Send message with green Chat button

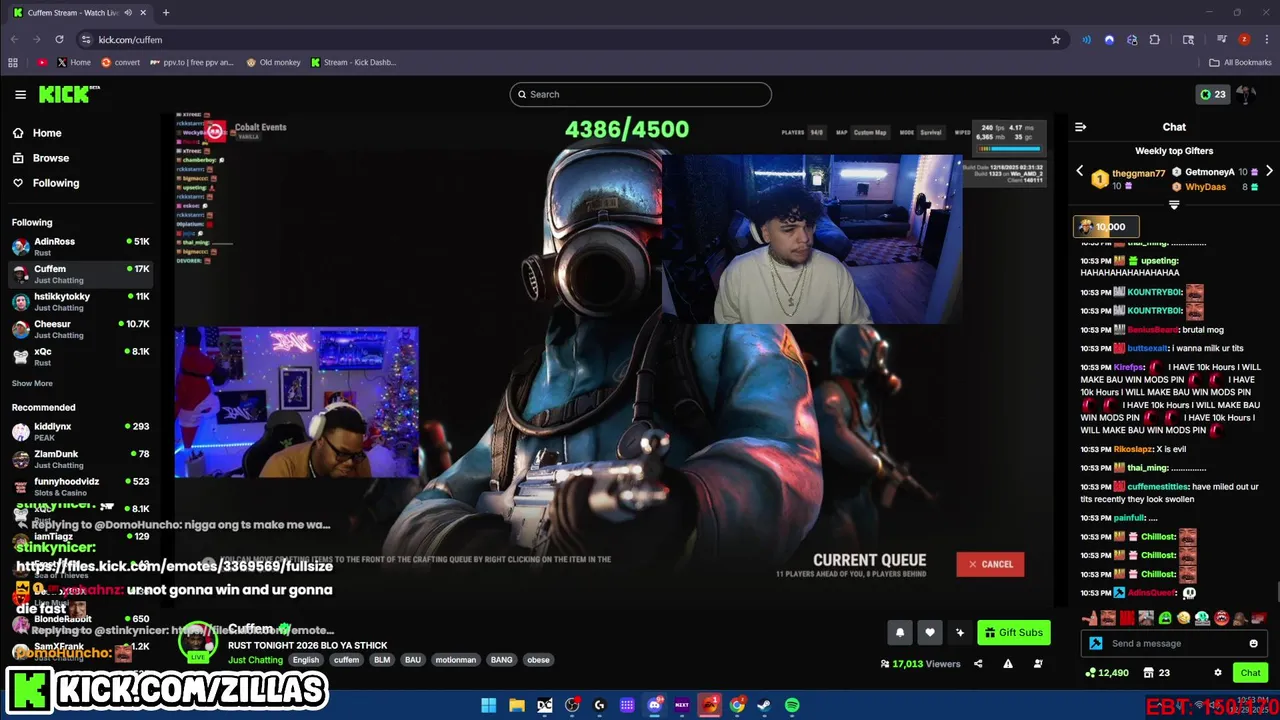point(1250,673)
